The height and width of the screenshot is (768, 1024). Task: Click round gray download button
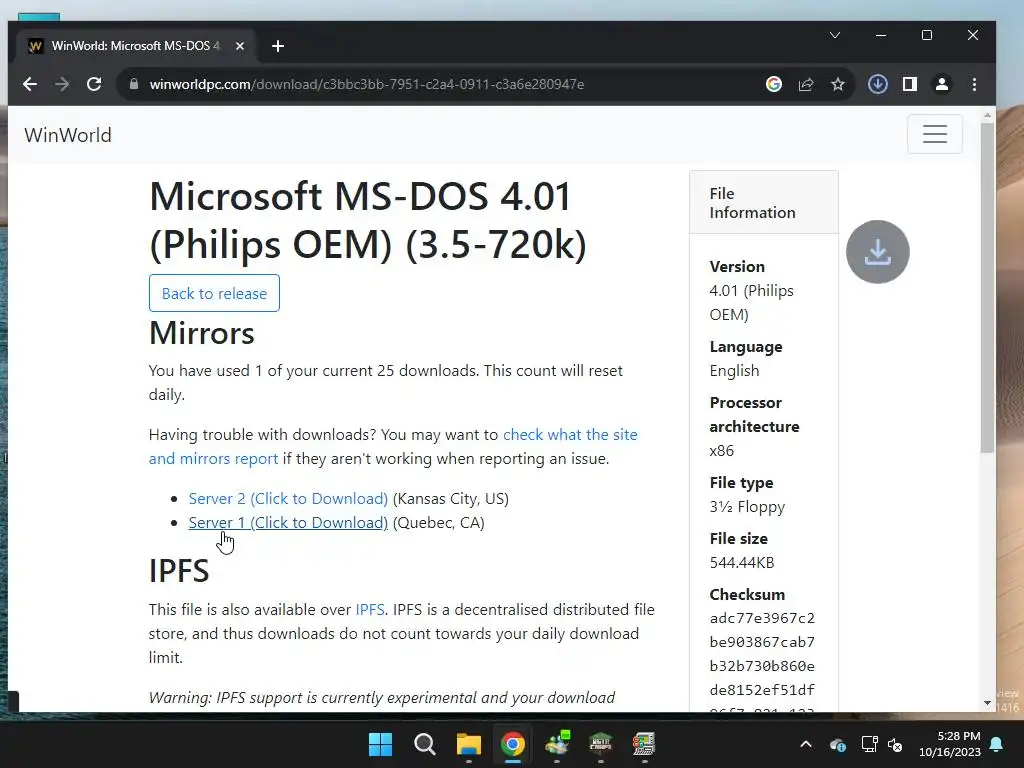[878, 252]
